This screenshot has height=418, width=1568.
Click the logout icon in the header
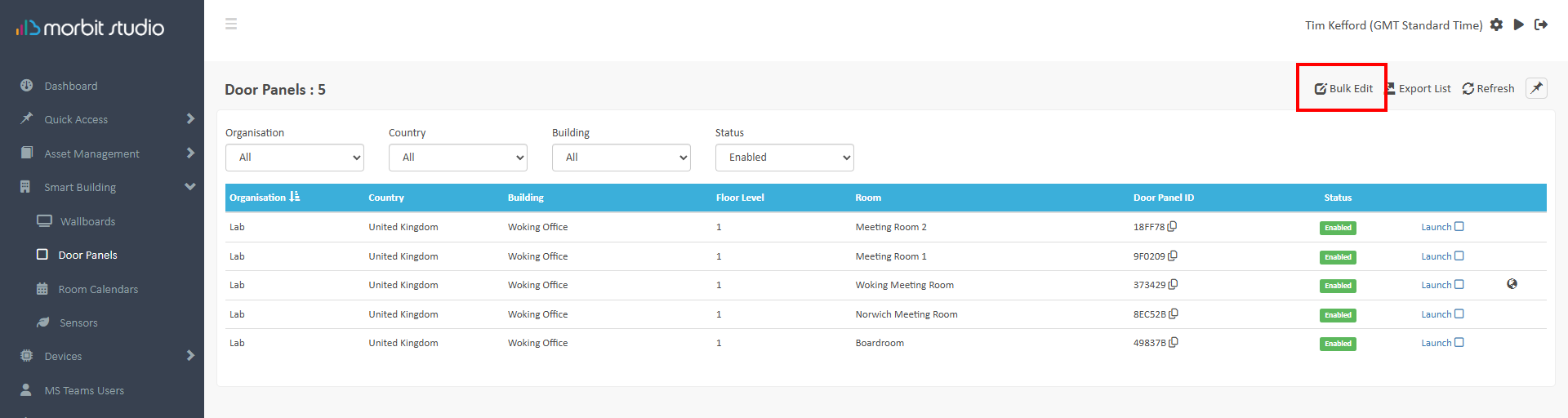tap(1541, 24)
